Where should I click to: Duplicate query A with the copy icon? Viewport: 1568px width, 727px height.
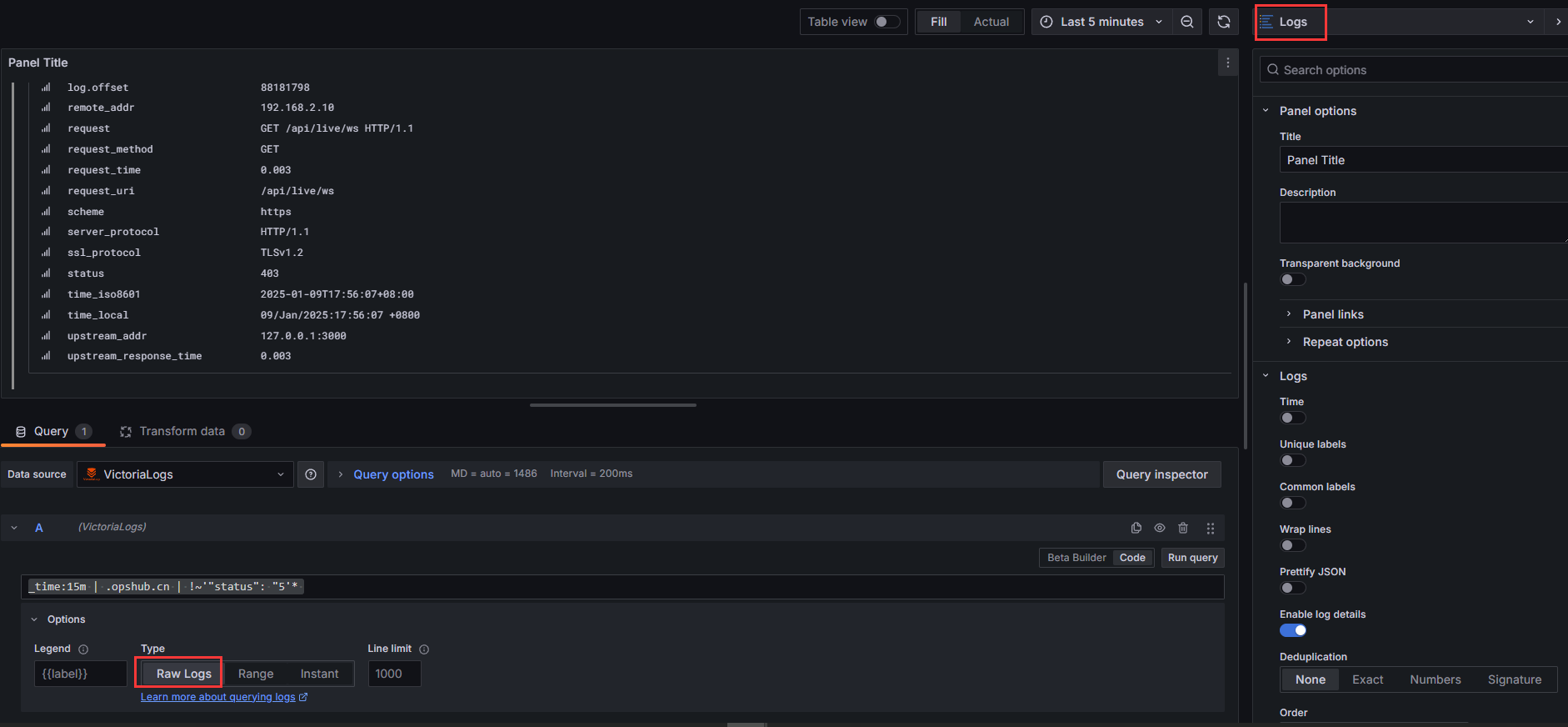tap(1136, 528)
